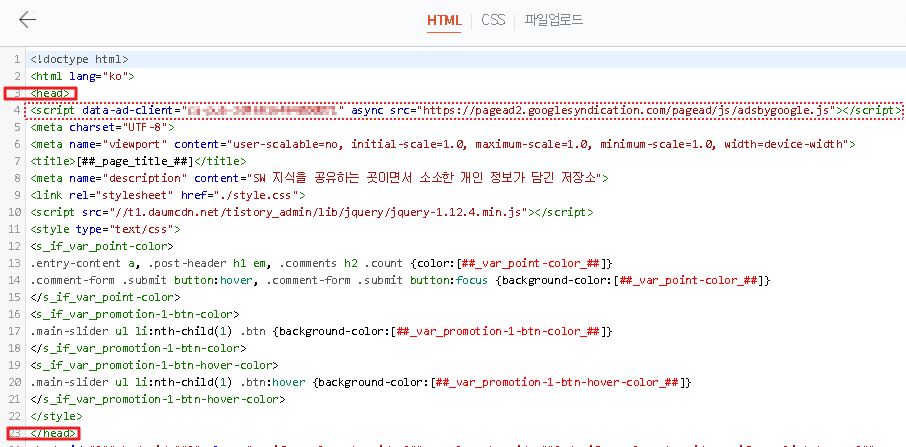Click the html lang="ko" line
This screenshot has height=447, width=906.
[83, 76]
